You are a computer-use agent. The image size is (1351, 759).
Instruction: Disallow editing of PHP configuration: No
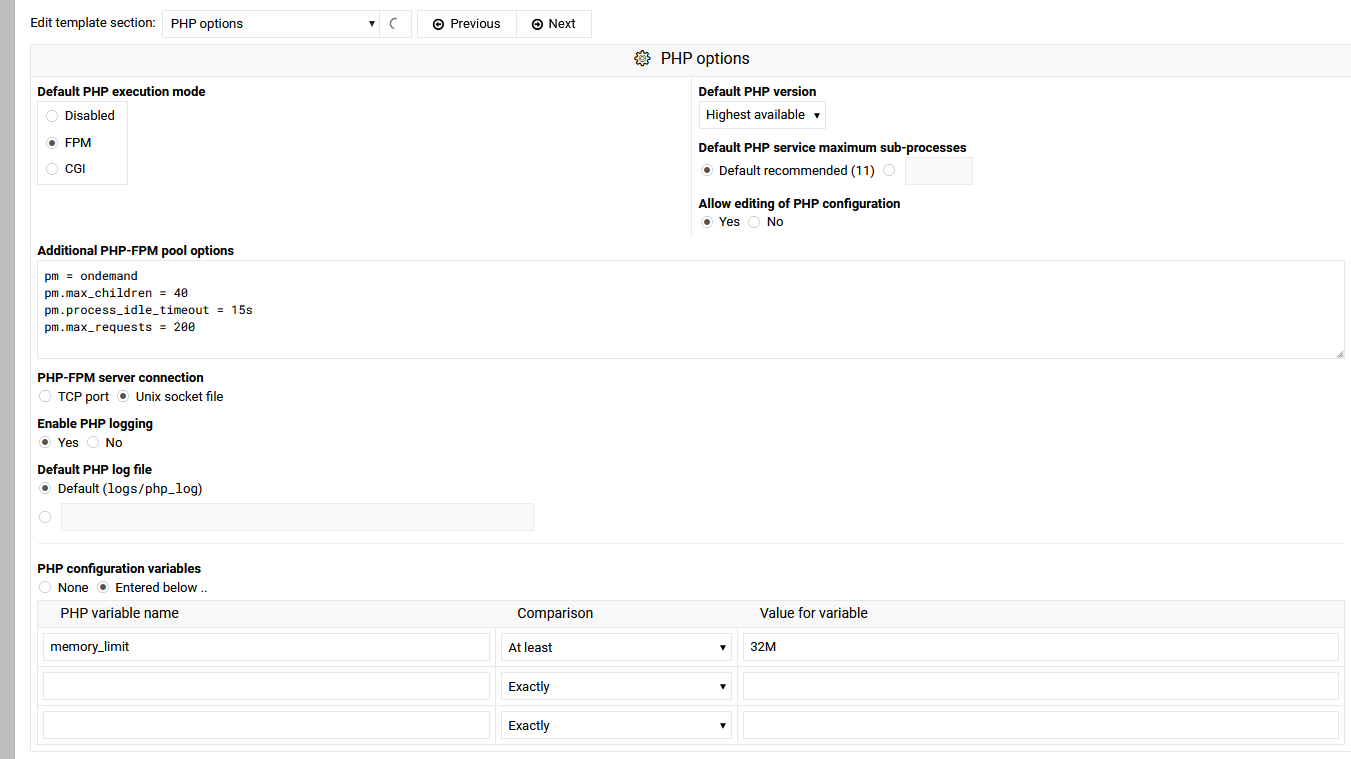[x=754, y=222]
